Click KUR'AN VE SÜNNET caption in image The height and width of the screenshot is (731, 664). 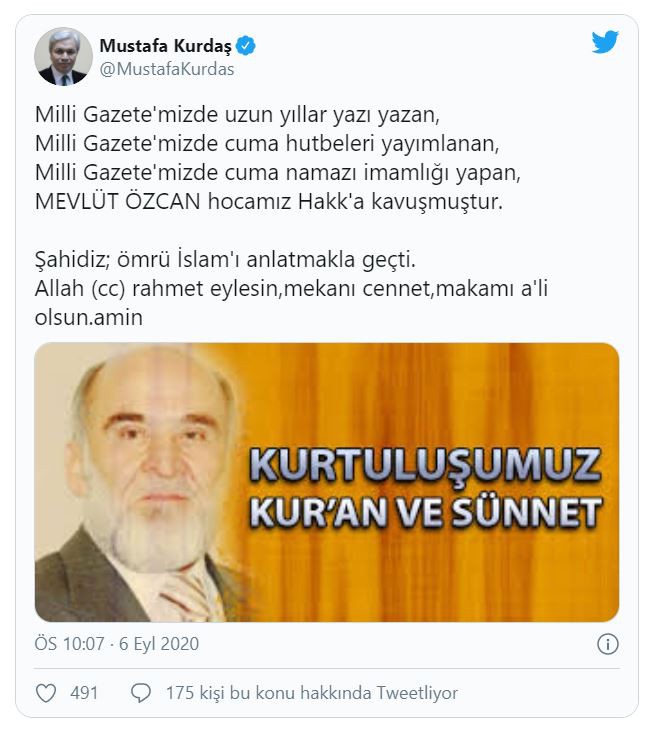pyautogui.click(x=426, y=512)
